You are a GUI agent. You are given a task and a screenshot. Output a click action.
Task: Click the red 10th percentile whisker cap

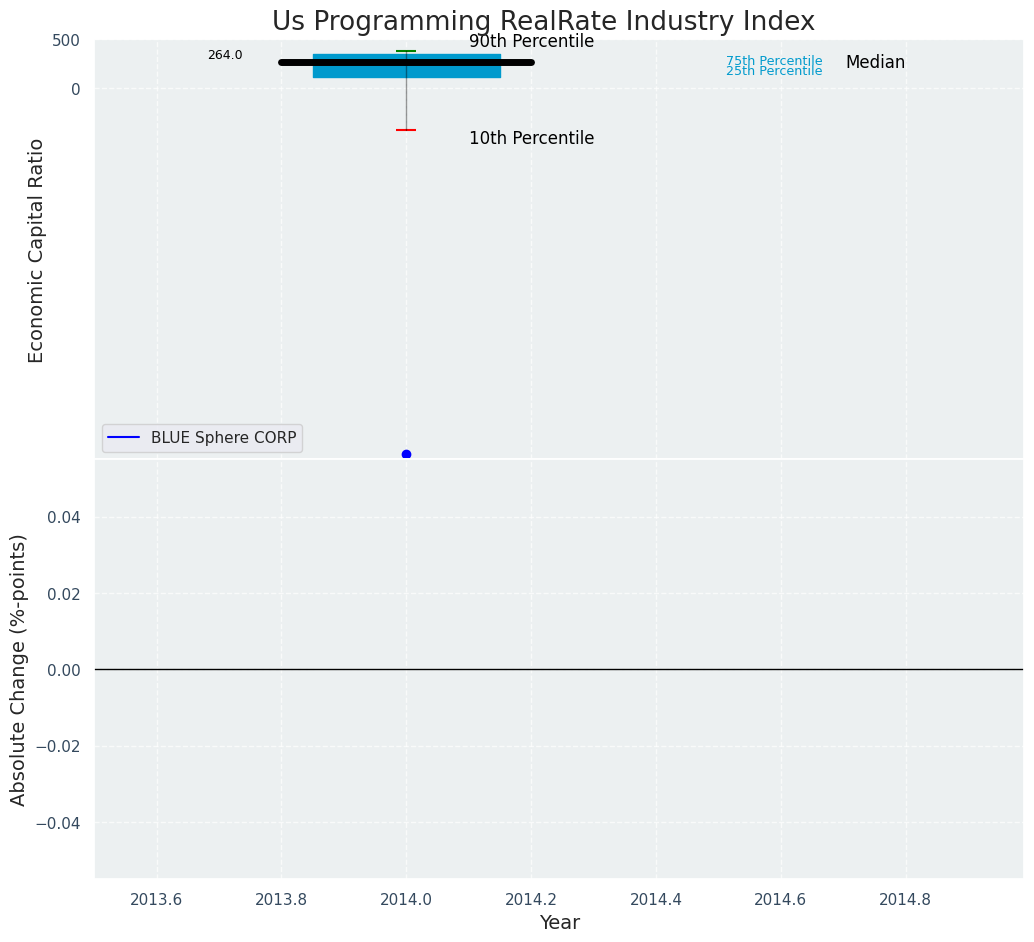[406, 130]
